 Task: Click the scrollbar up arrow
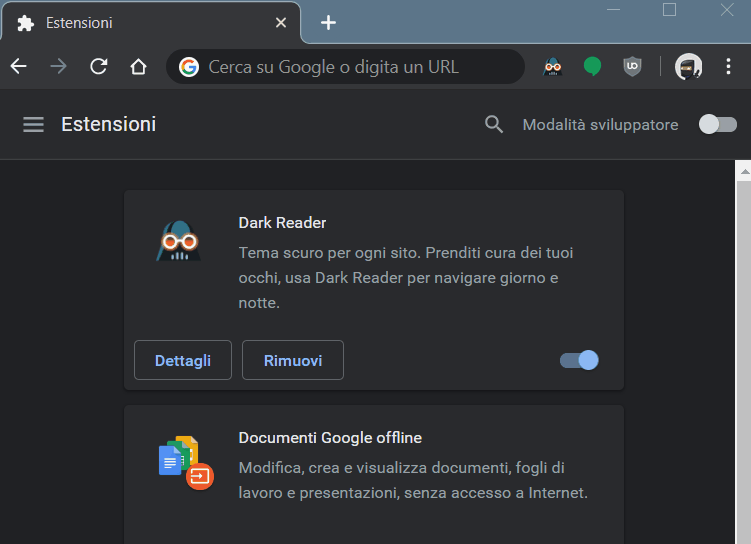pyautogui.click(x=745, y=171)
